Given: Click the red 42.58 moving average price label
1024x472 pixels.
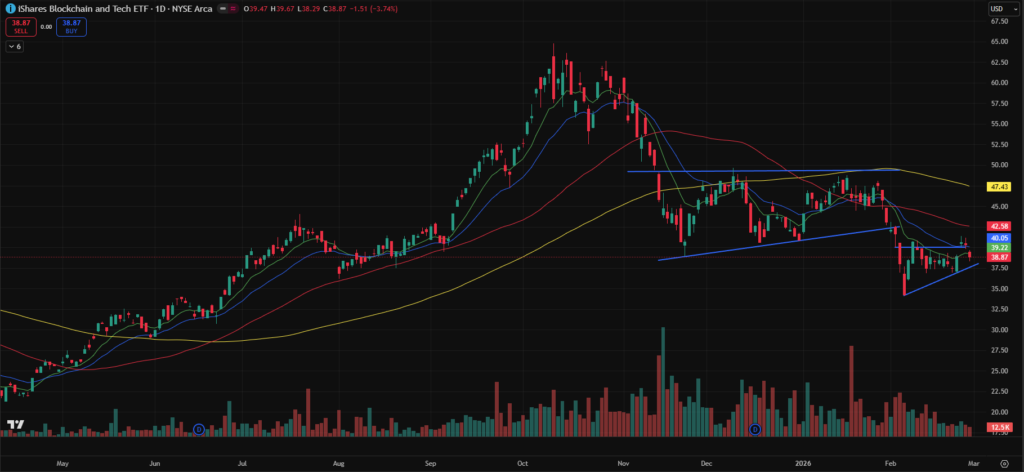Looking at the screenshot, I should click(997, 227).
